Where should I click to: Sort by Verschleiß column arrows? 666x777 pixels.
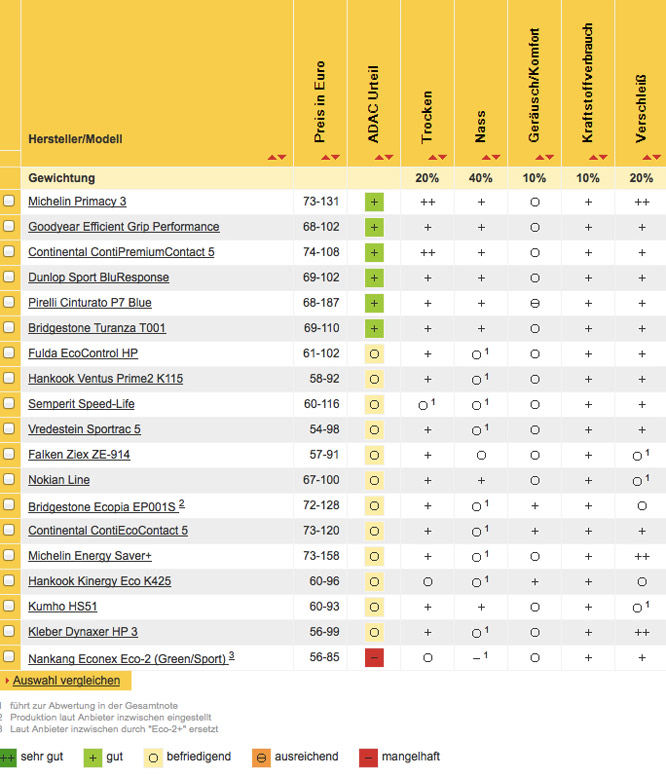(x=652, y=157)
